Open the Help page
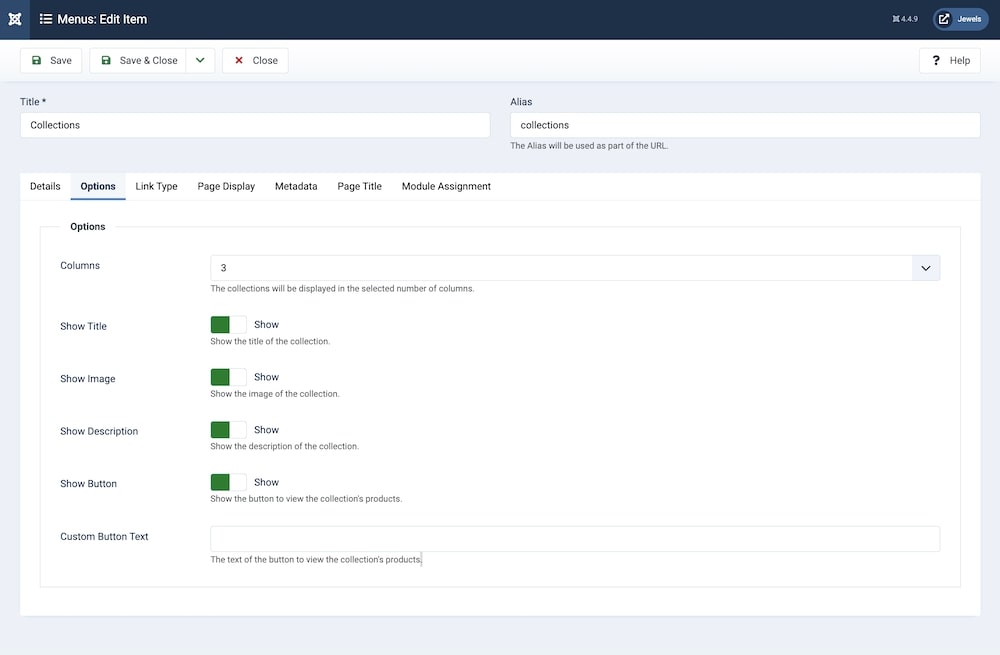This screenshot has width=1000, height=655. pyautogui.click(x=949, y=60)
